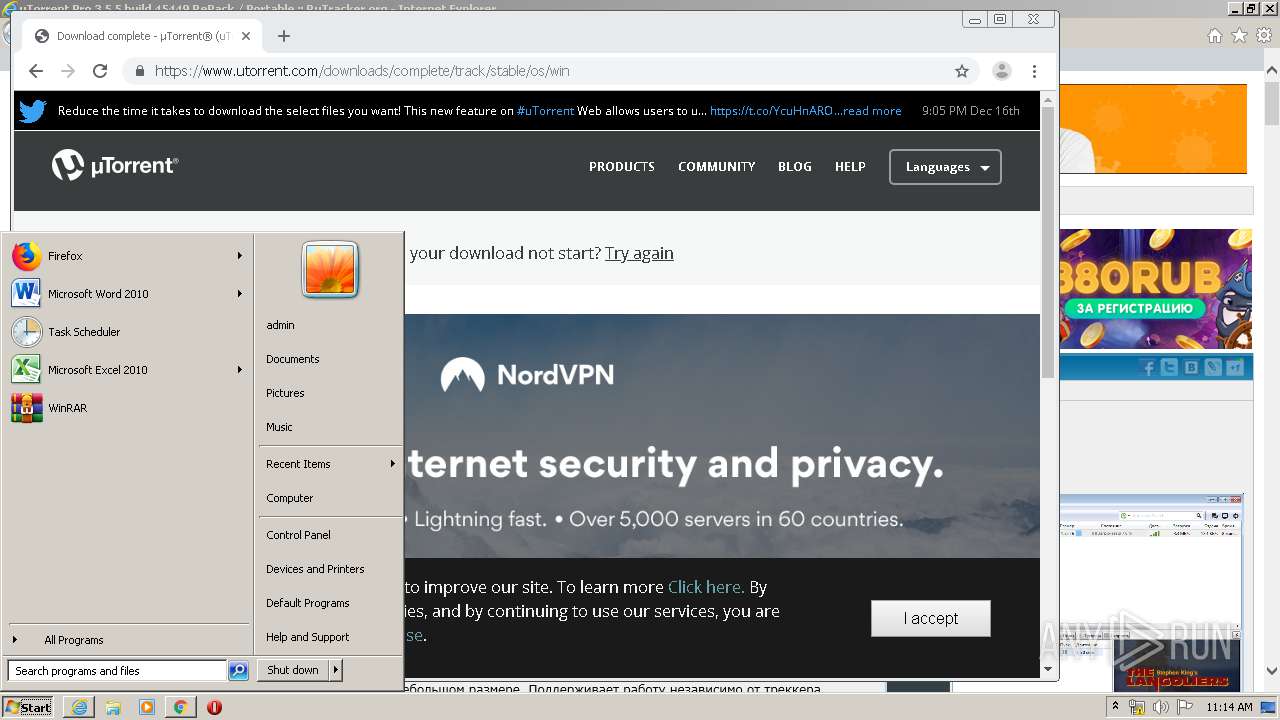Viewport: 1280px width, 720px height.
Task: Bookmark this page with the star icon
Action: coord(962,71)
